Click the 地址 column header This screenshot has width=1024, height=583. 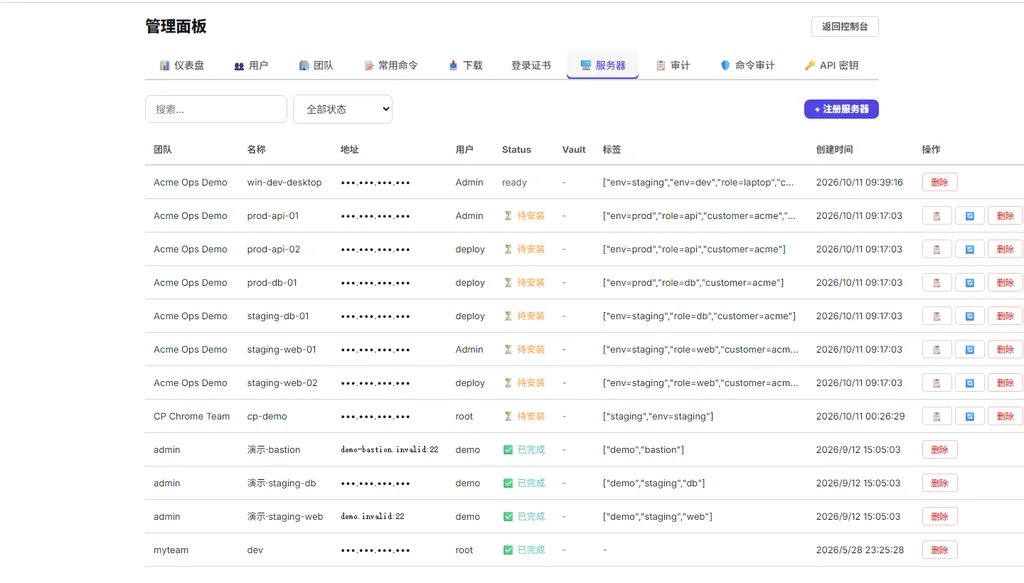(x=349, y=150)
